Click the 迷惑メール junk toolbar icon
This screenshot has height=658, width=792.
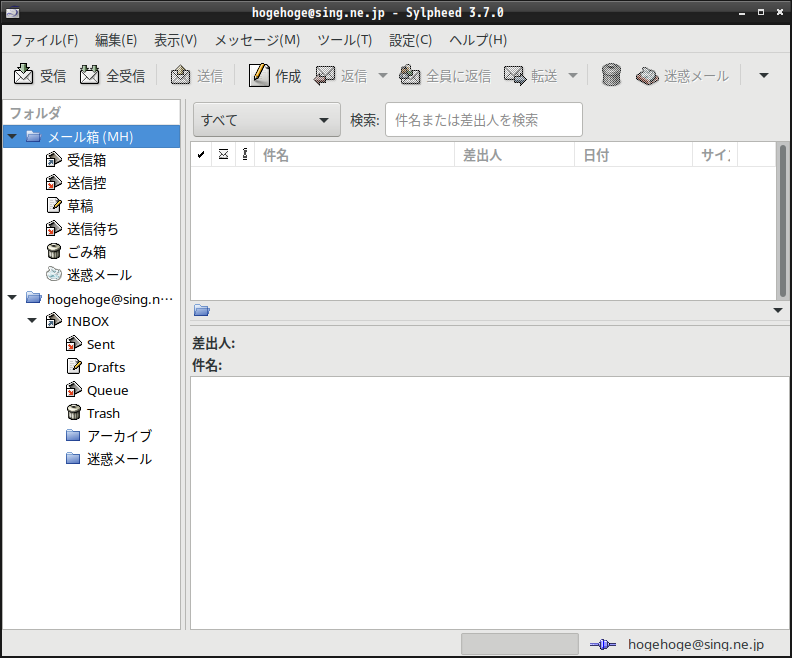pos(647,75)
